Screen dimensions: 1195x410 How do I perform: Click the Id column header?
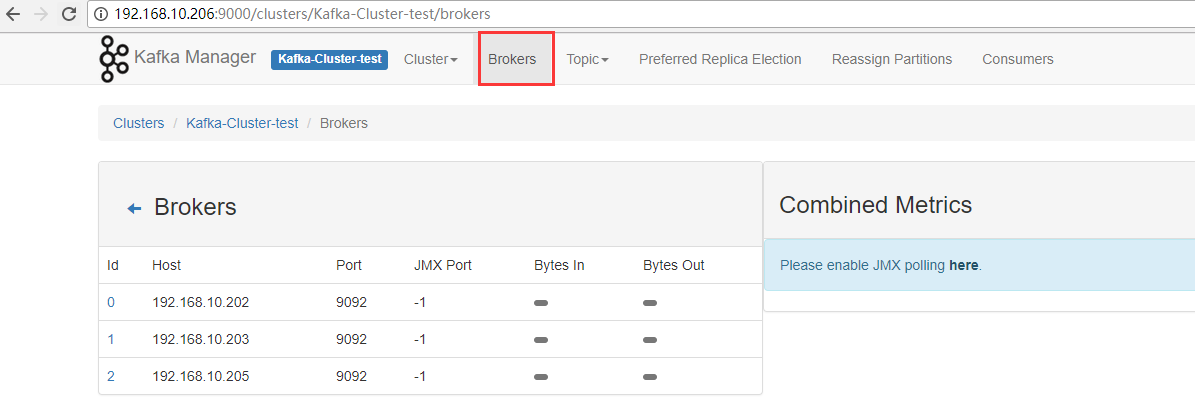[113, 265]
